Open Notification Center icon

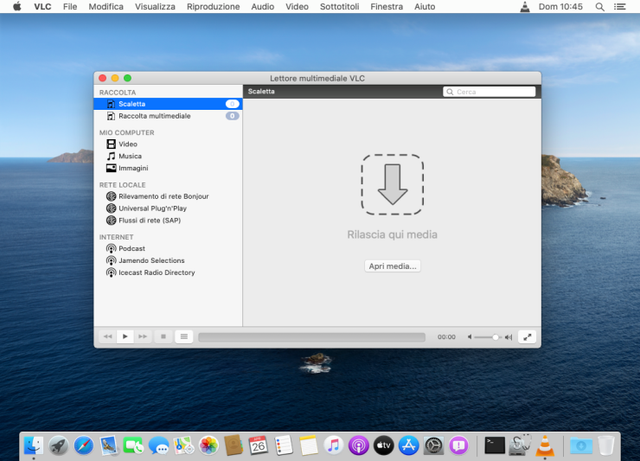pos(620,7)
